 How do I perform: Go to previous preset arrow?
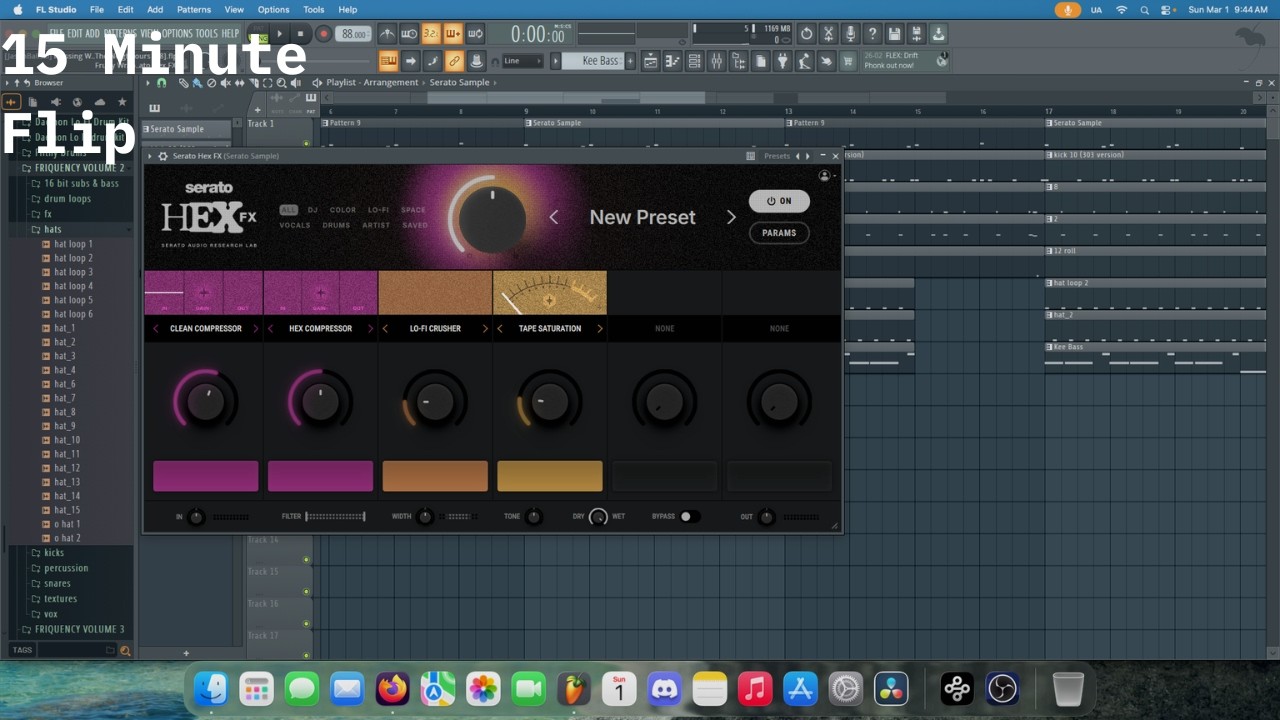click(x=554, y=217)
